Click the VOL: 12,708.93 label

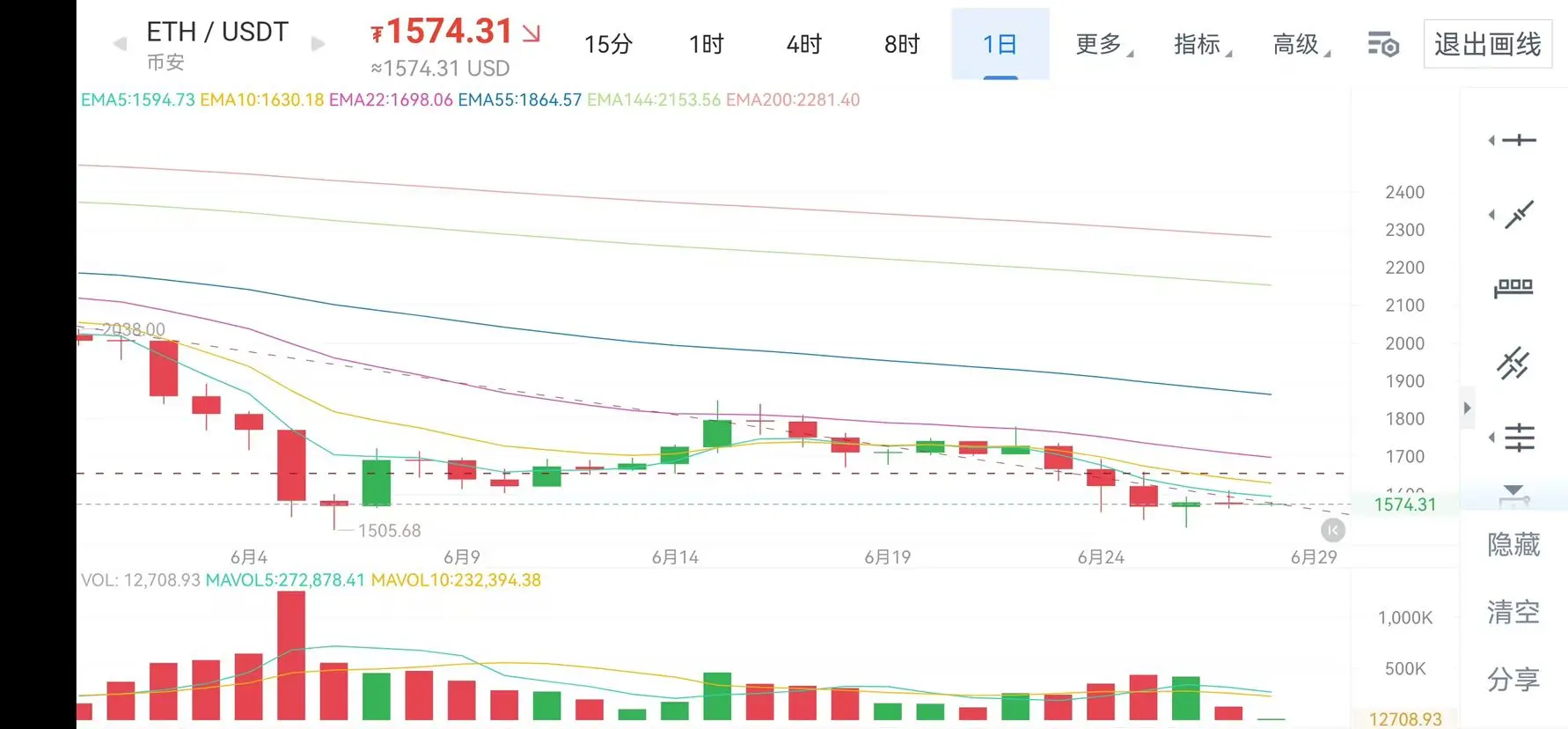pos(141,580)
